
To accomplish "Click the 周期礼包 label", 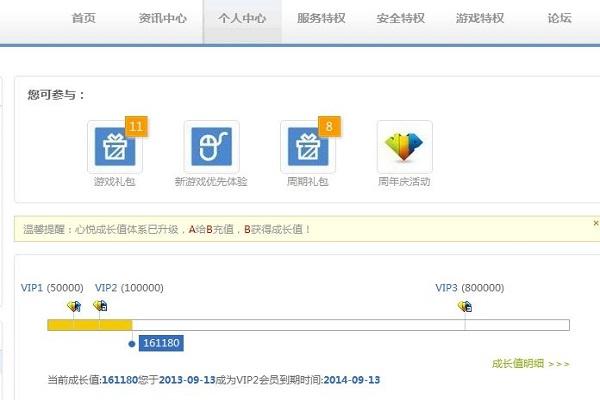I will pyautogui.click(x=308, y=181).
